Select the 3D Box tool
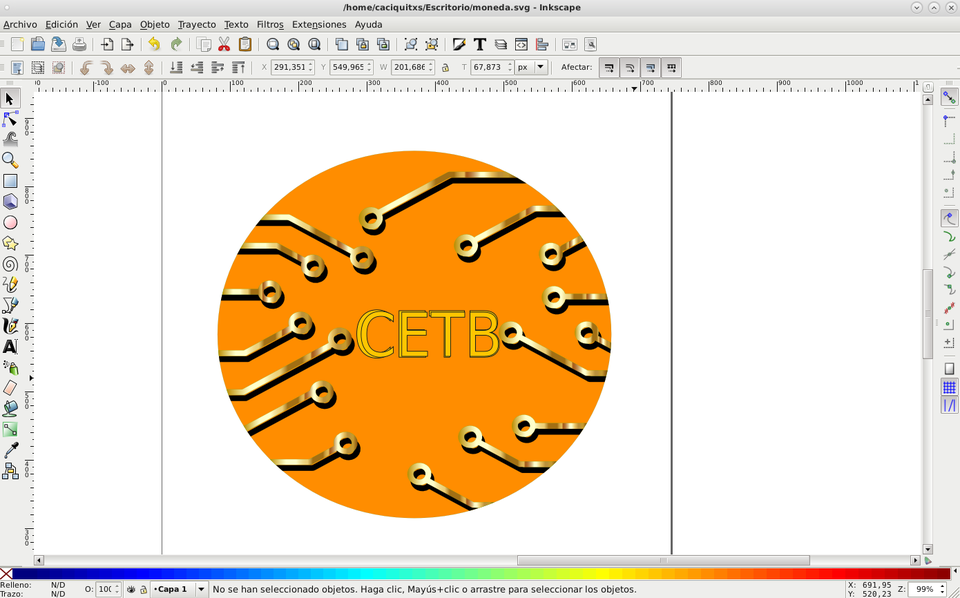This screenshot has width=960, height=598. click(x=10, y=201)
